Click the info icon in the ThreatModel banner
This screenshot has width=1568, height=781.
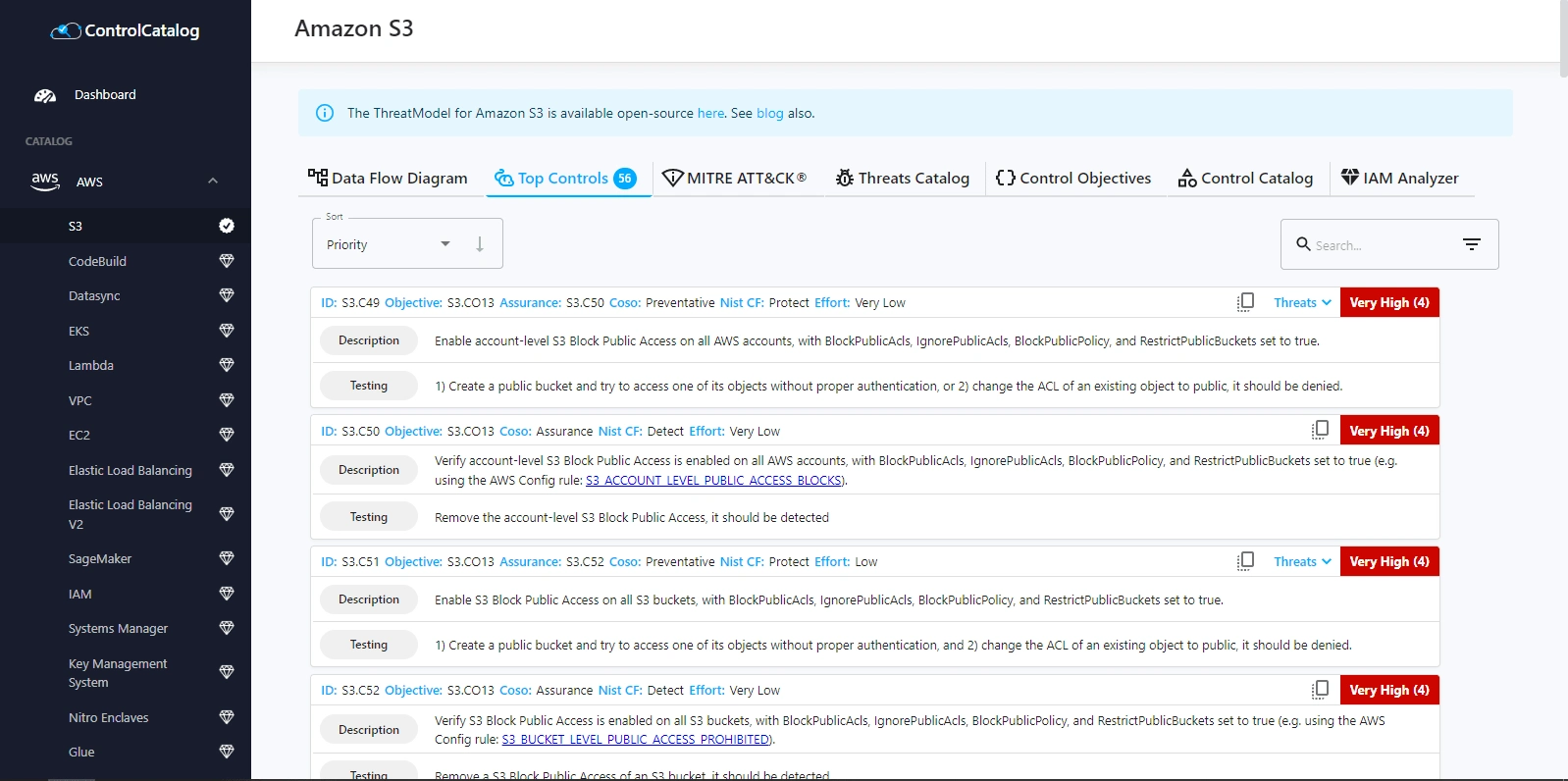(325, 113)
